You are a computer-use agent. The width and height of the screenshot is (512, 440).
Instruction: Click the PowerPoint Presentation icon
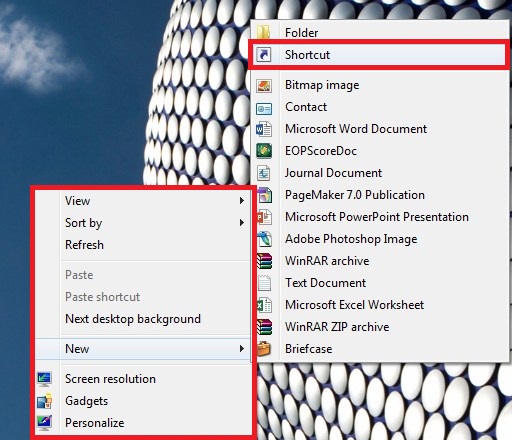[264, 217]
